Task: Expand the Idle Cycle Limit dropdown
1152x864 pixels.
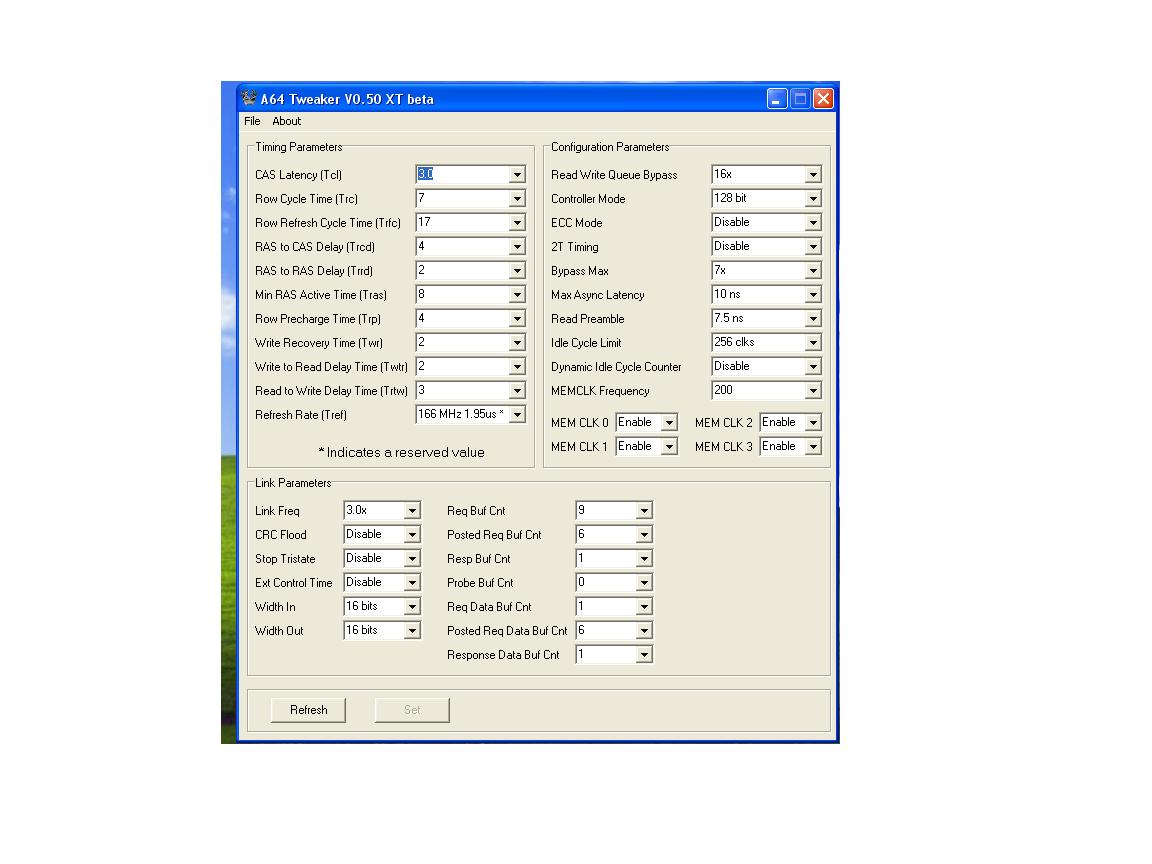Action: tap(813, 343)
